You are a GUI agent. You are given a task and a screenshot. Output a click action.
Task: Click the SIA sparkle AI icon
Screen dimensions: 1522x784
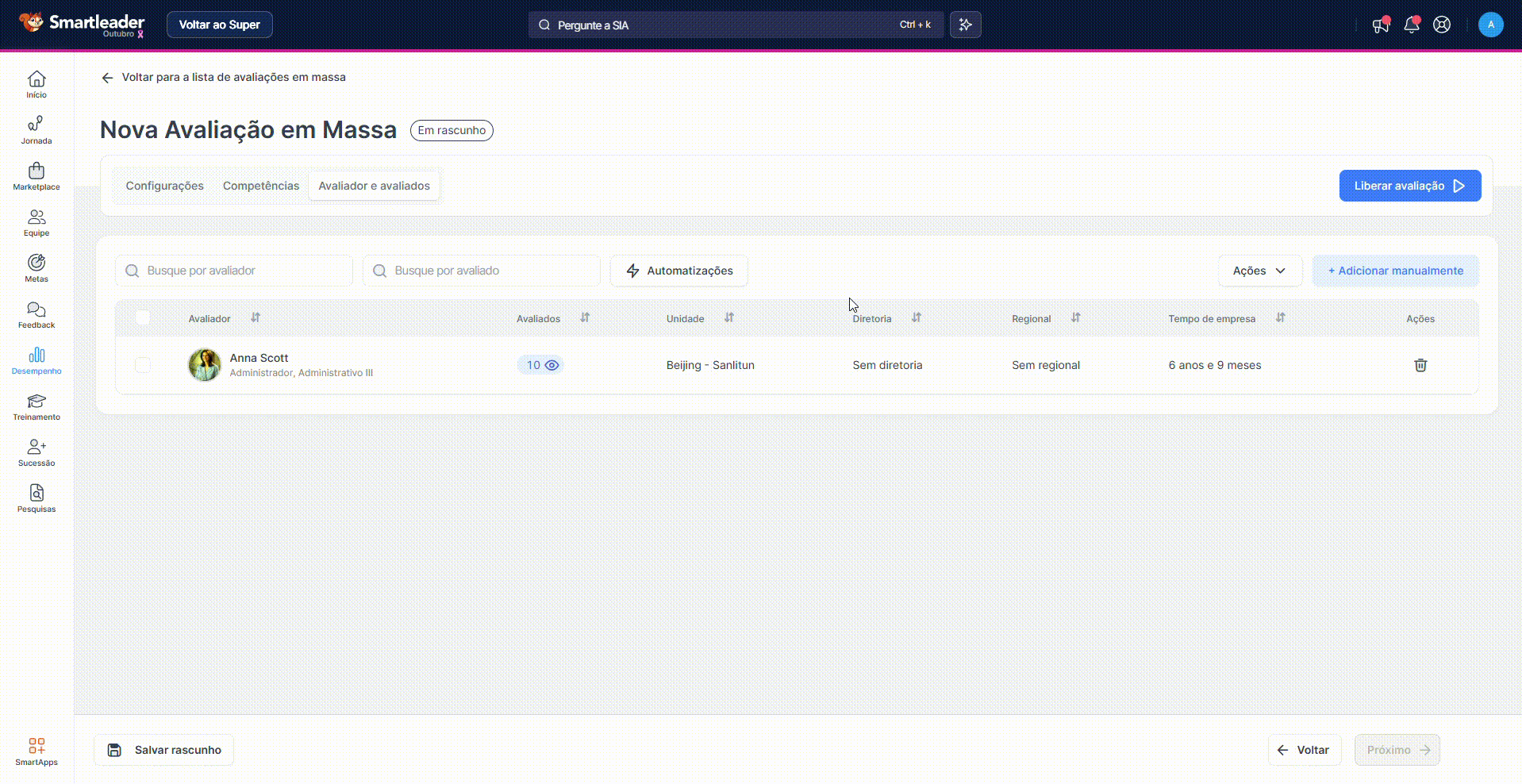click(x=965, y=25)
